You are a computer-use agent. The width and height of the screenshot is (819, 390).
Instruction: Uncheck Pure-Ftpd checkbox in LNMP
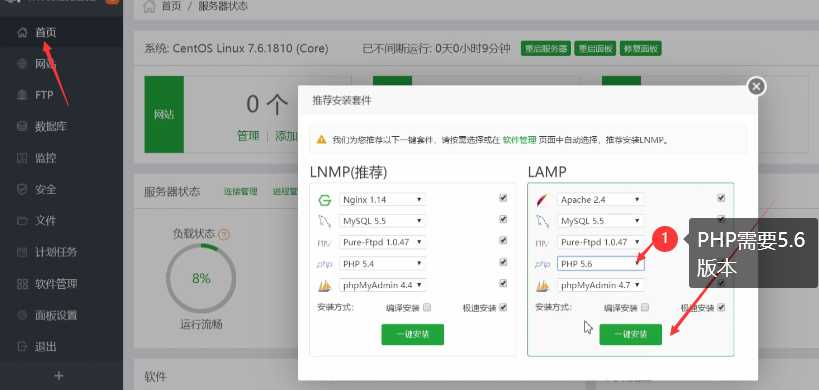tap(503, 241)
